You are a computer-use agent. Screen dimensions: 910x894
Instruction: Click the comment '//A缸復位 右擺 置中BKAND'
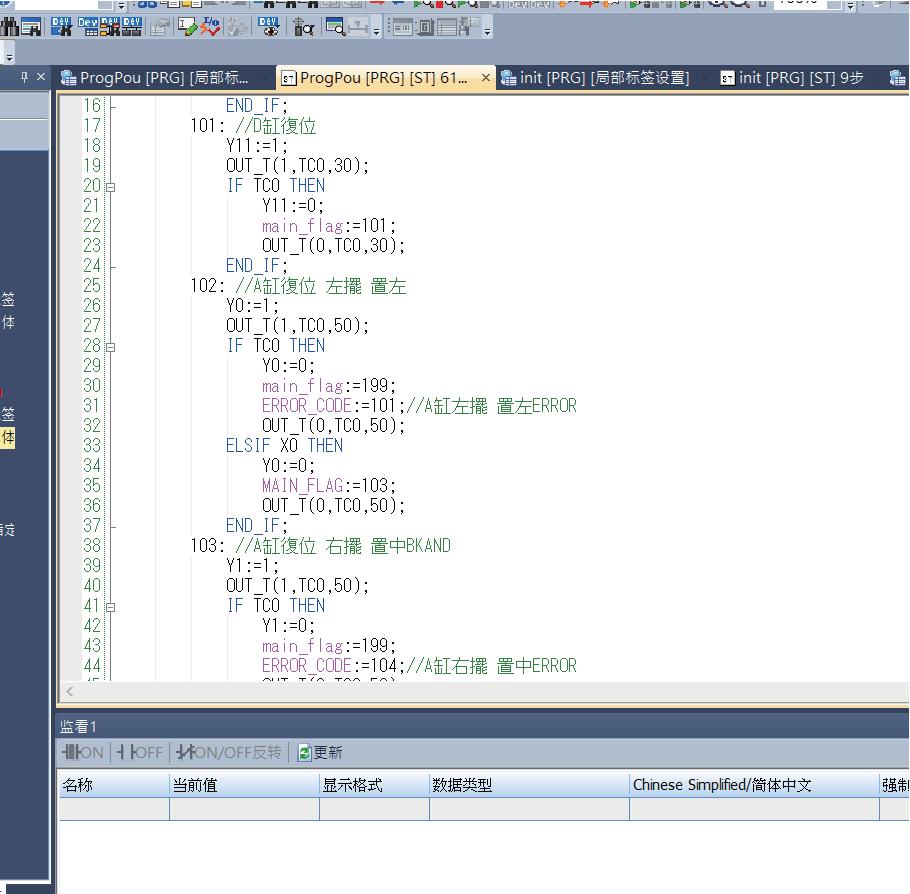pyautogui.click(x=343, y=546)
